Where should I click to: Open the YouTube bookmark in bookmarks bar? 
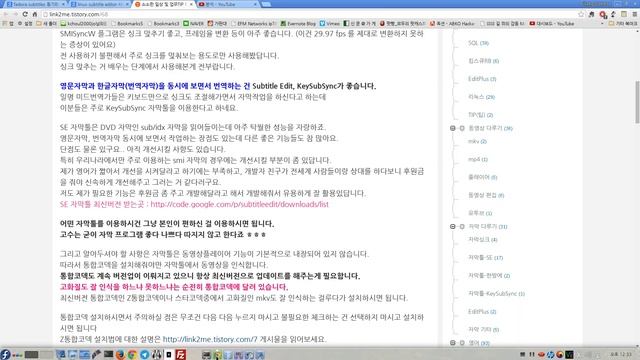[551, 24]
